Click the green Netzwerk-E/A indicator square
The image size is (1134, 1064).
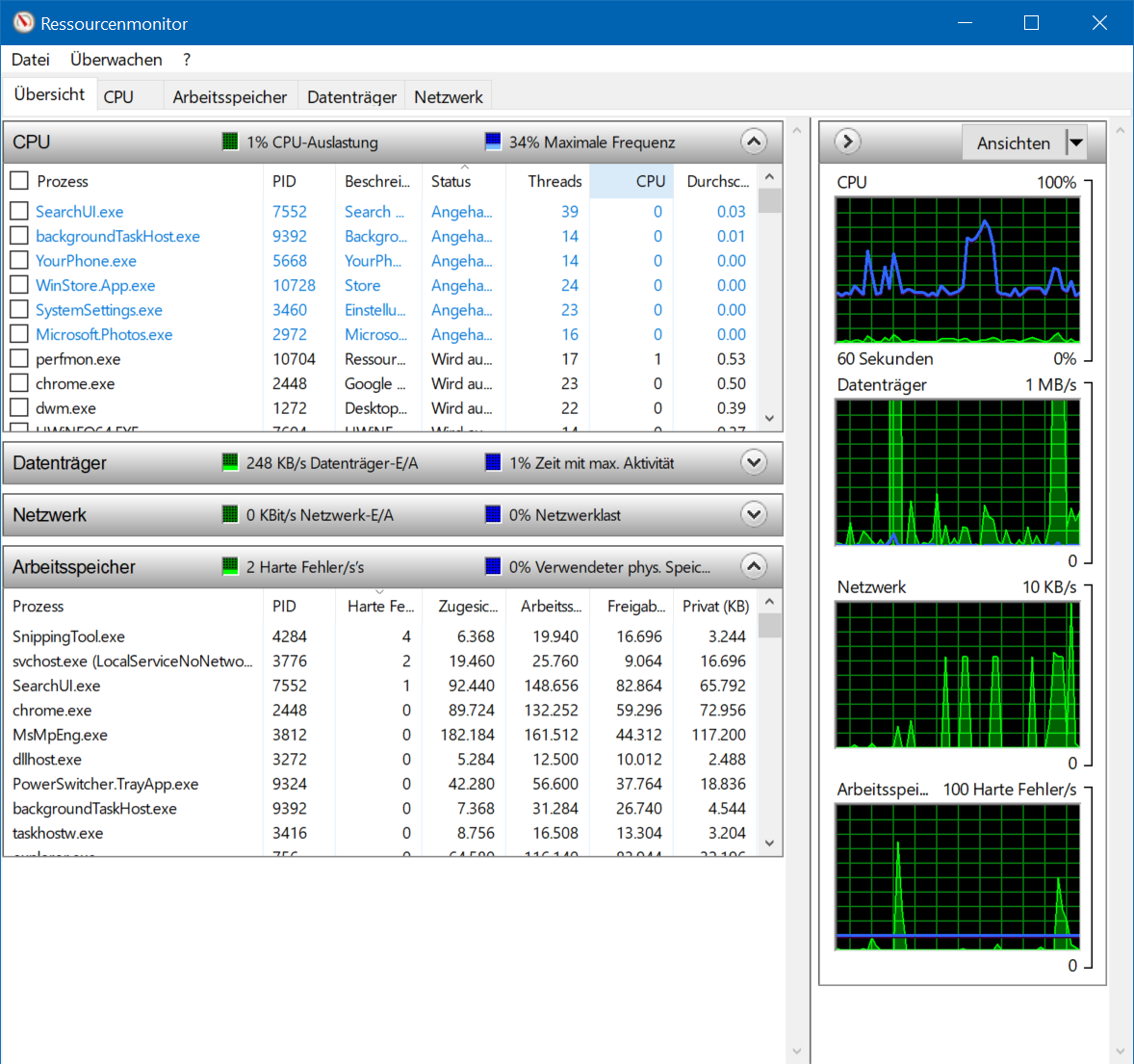coord(230,515)
